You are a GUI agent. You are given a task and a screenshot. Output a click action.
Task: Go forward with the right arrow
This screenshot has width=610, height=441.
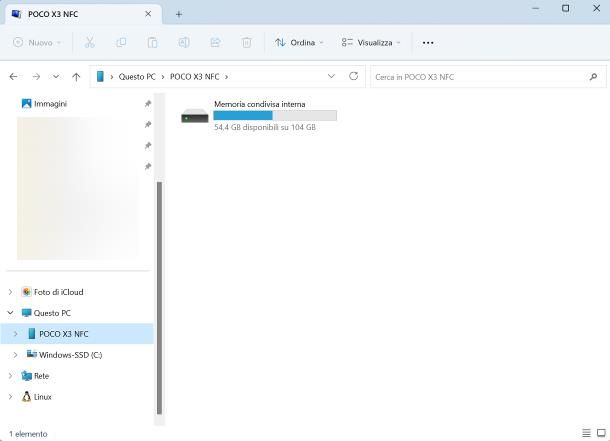coord(36,77)
